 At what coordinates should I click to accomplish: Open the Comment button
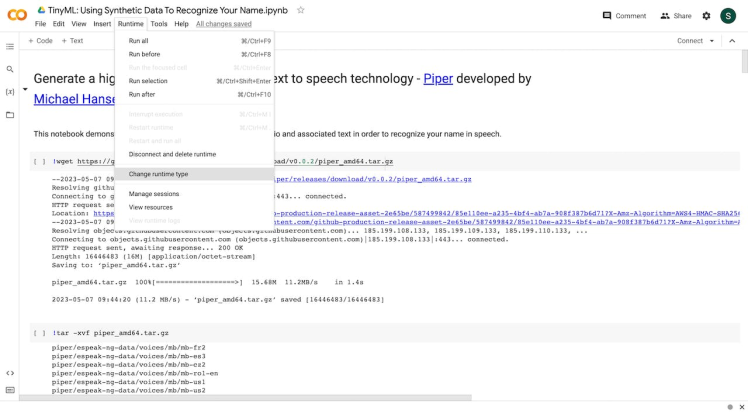pos(624,16)
